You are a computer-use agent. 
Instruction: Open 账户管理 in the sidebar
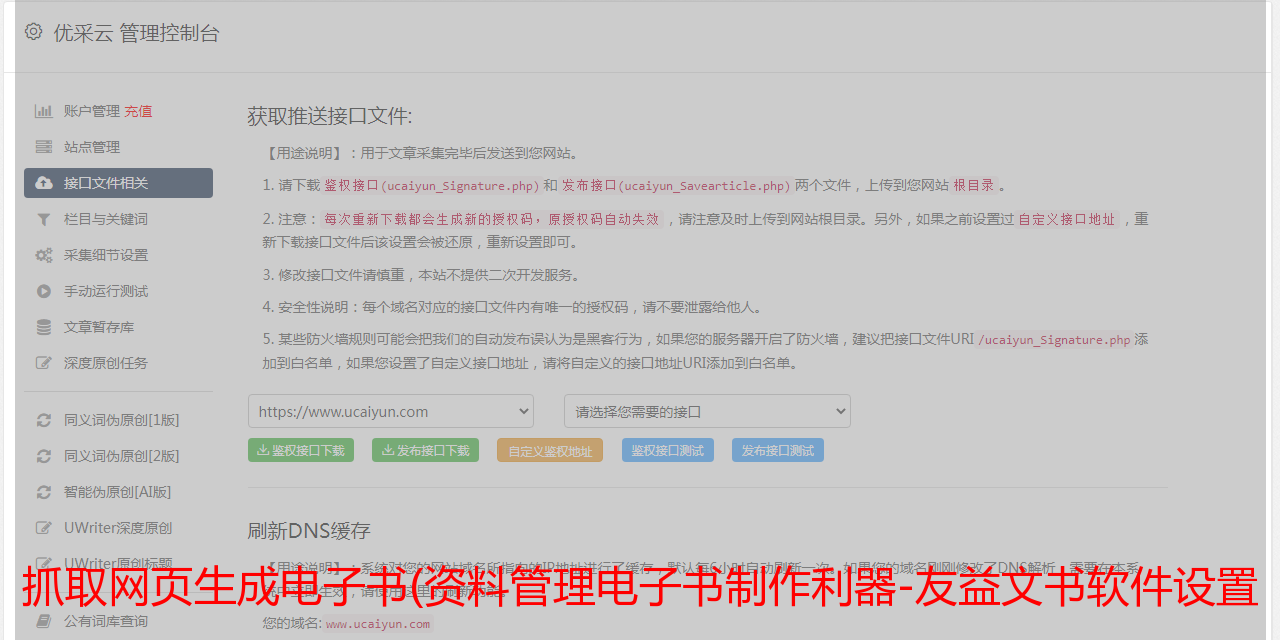pyautogui.click(x=92, y=111)
